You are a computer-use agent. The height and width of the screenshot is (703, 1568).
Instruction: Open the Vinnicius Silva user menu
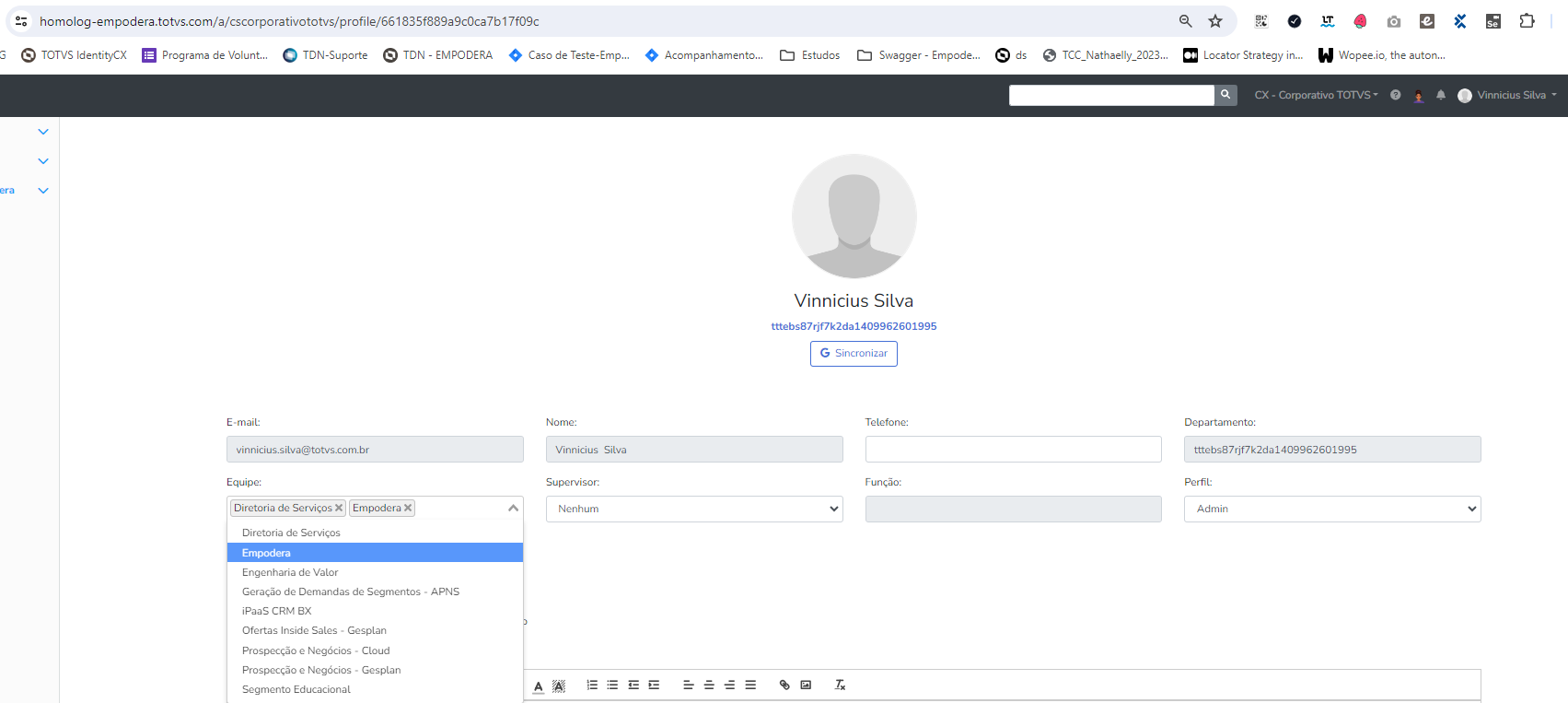coord(1507,95)
